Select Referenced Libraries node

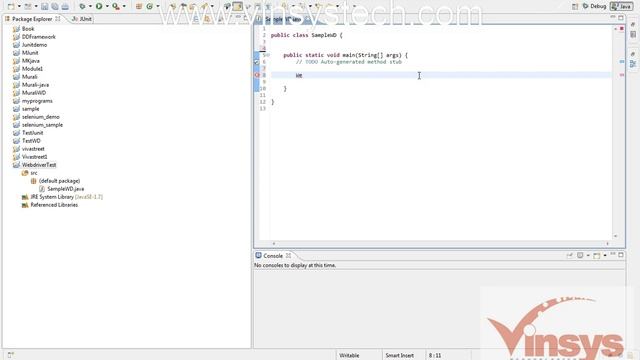[x=54, y=205]
